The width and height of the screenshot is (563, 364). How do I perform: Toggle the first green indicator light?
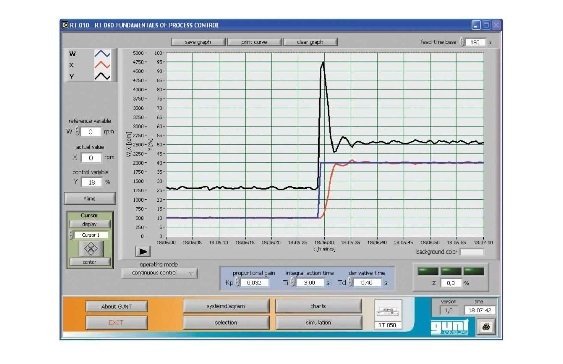click(x=428, y=271)
